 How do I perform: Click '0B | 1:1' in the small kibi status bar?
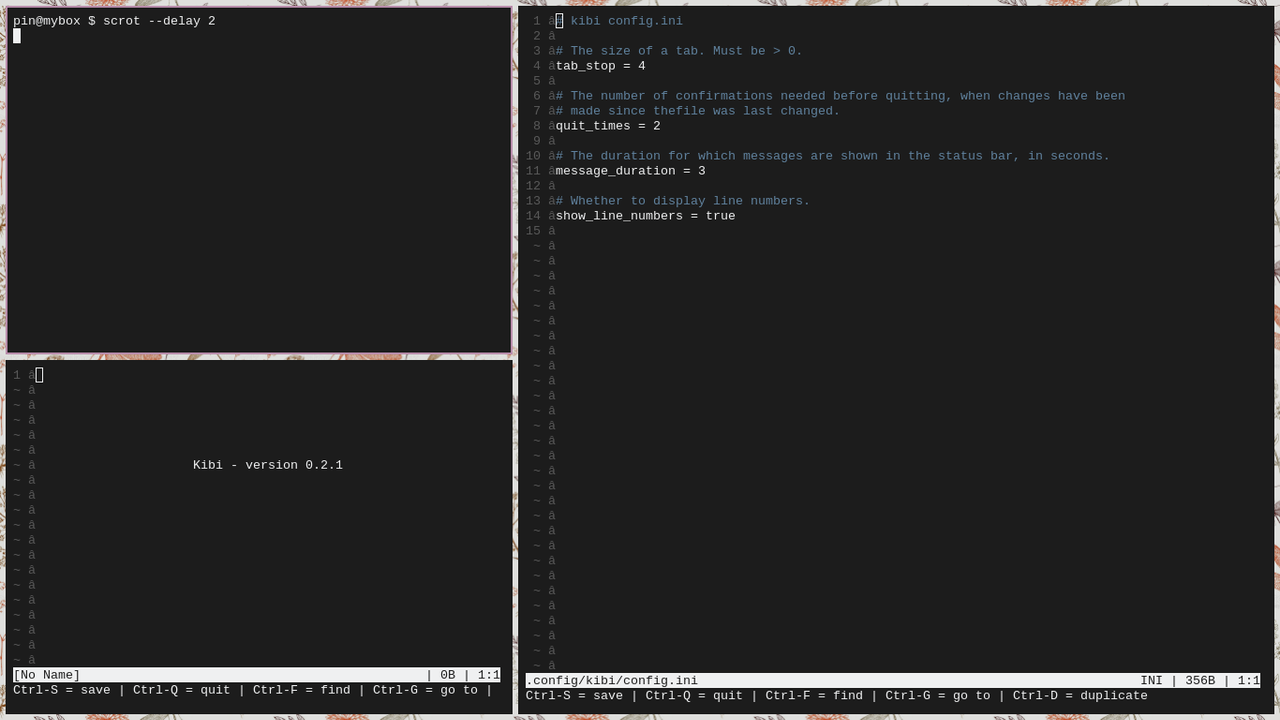(x=470, y=675)
